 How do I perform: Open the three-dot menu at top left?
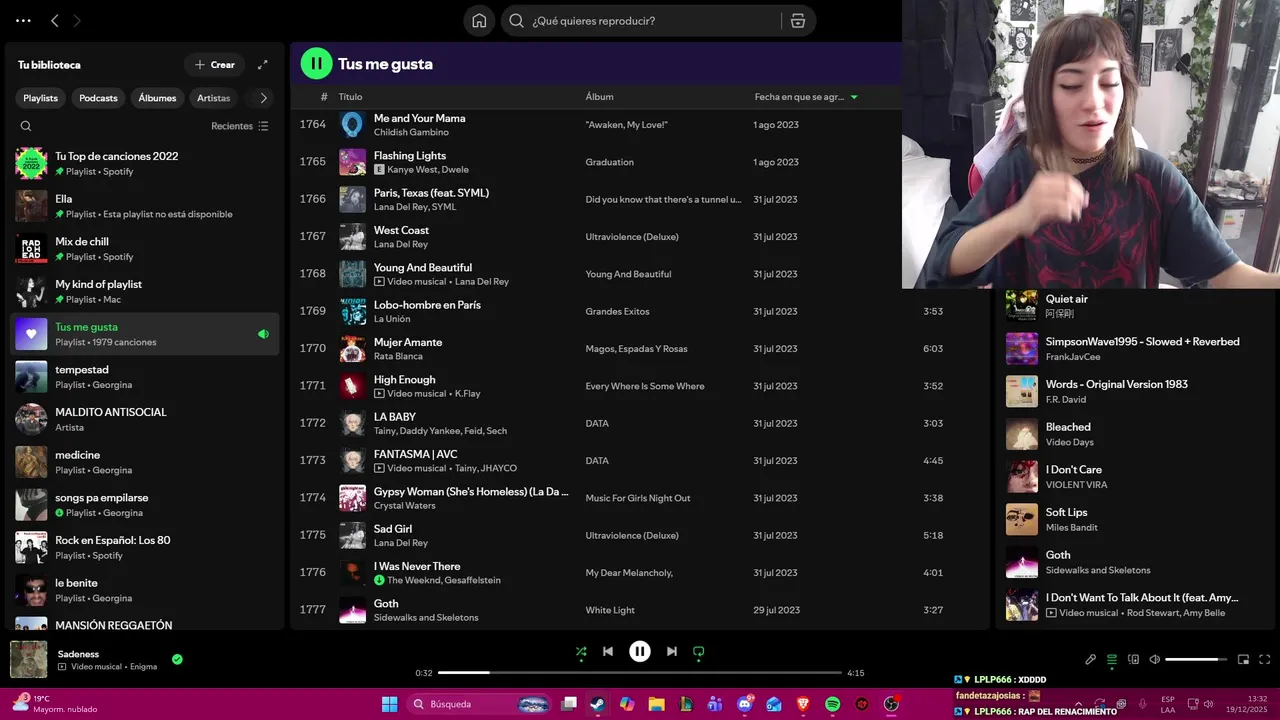(x=23, y=21)
